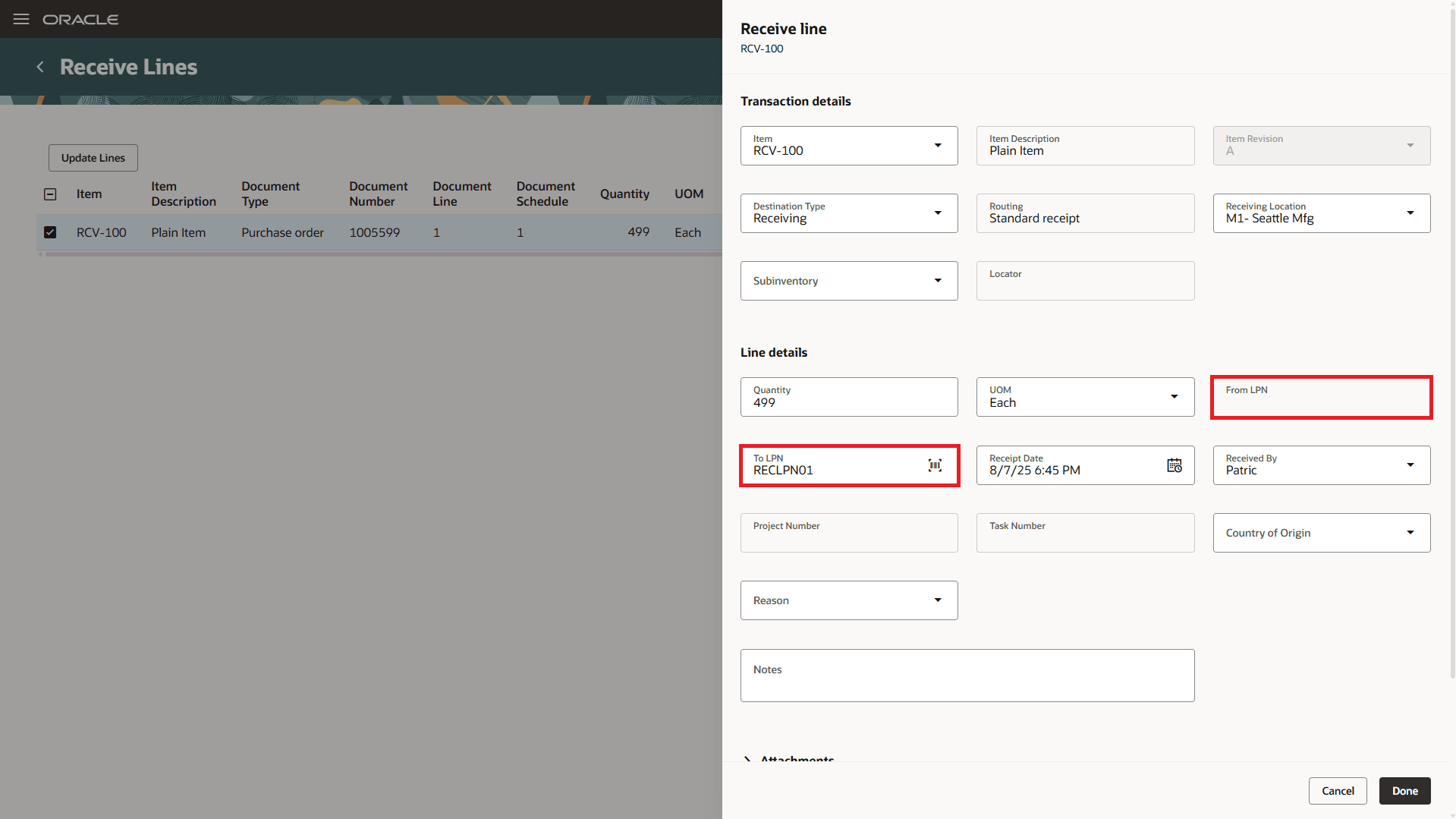Open the Destination Type dropdown
This screenshot has width=1456, height=819.
click(x=938, y=213)
